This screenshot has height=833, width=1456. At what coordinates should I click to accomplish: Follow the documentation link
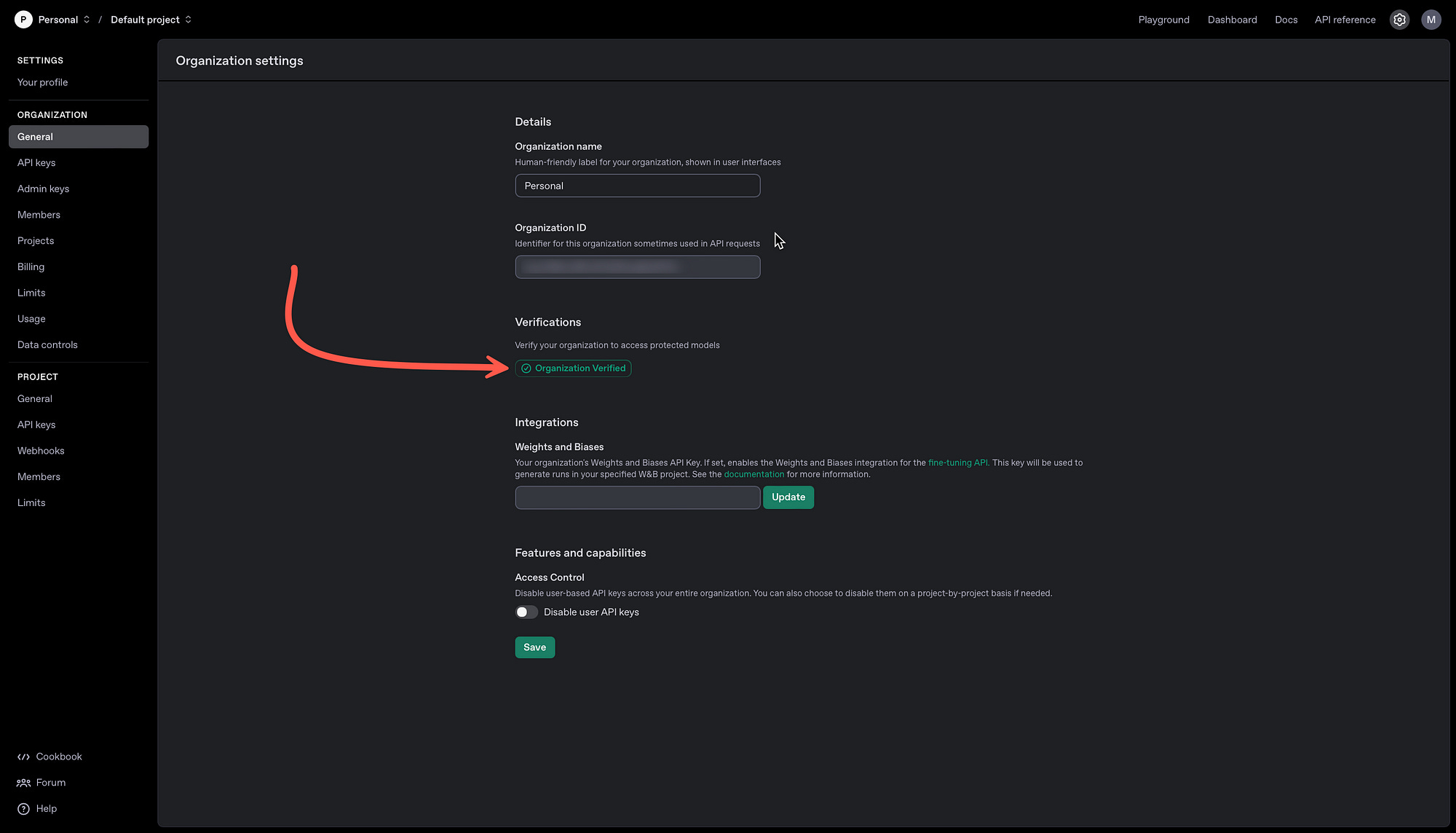point(754,475)
